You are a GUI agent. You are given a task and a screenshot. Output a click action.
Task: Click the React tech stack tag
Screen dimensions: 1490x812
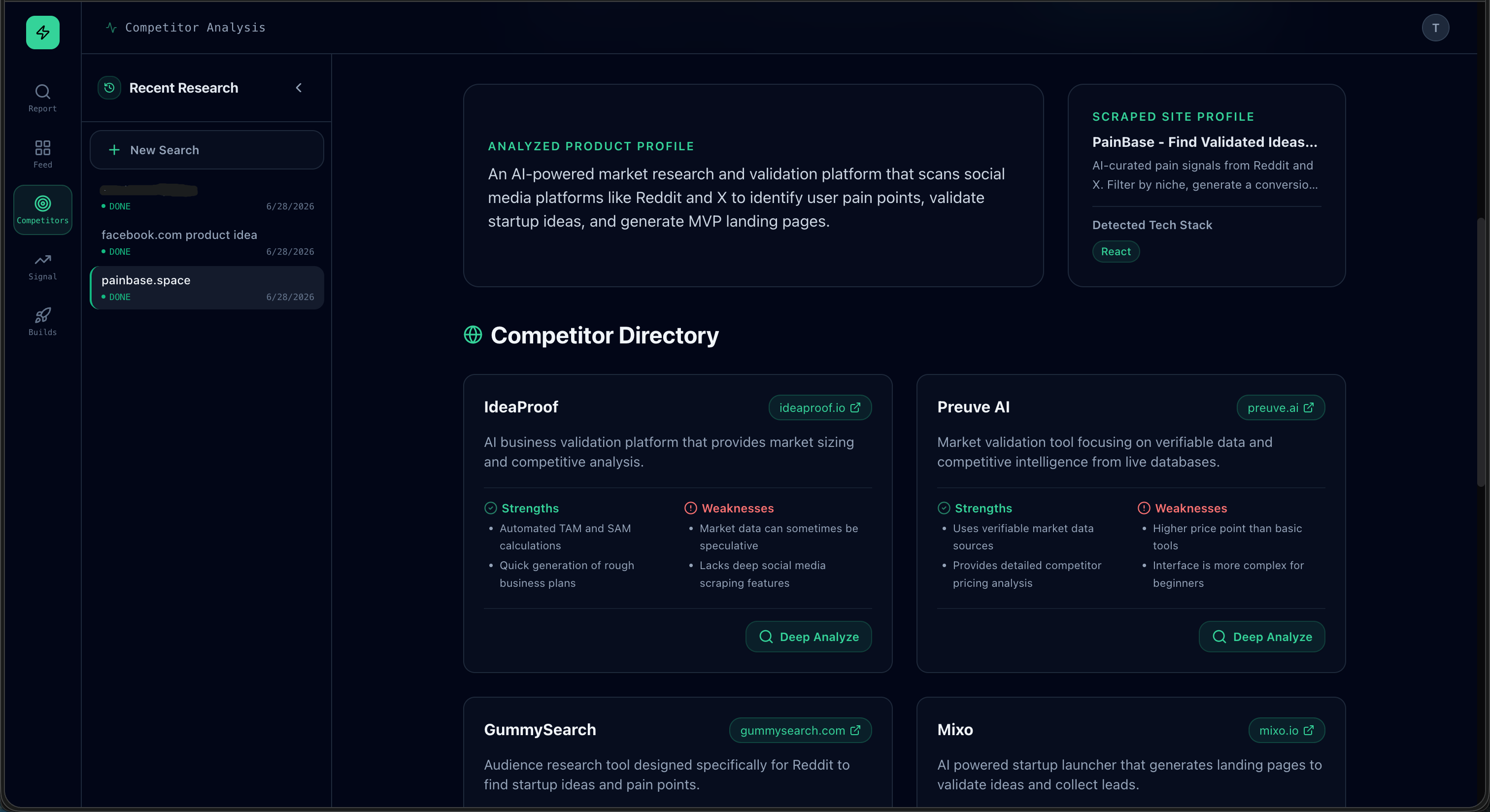click(1116, 252)
